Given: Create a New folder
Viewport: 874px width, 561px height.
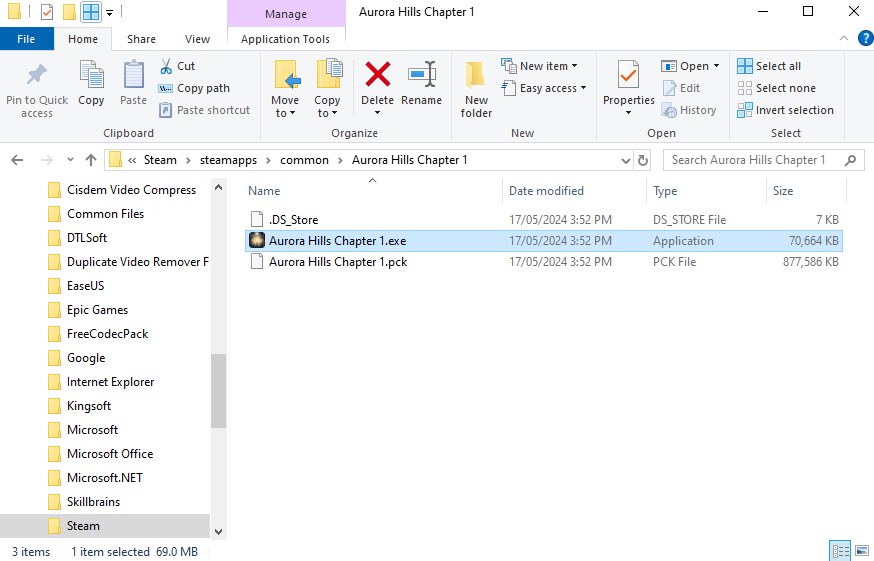Looking at the screenshot, I should pyautogui.click(x=476, y=89).
